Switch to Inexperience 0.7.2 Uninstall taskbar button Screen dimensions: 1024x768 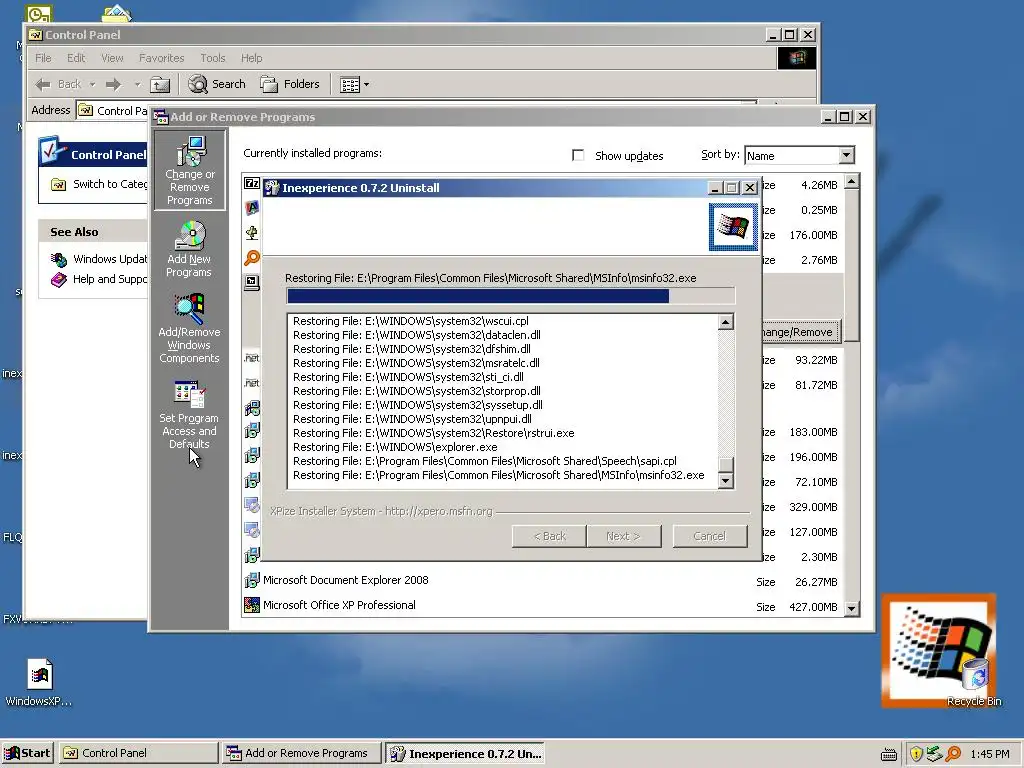464,754
